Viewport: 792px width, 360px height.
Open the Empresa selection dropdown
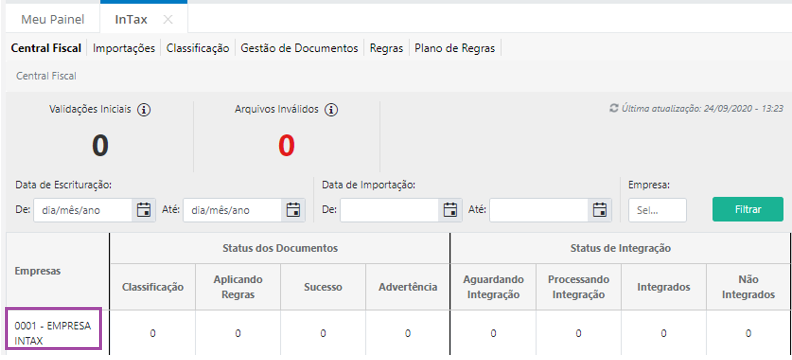pos(657,210)
